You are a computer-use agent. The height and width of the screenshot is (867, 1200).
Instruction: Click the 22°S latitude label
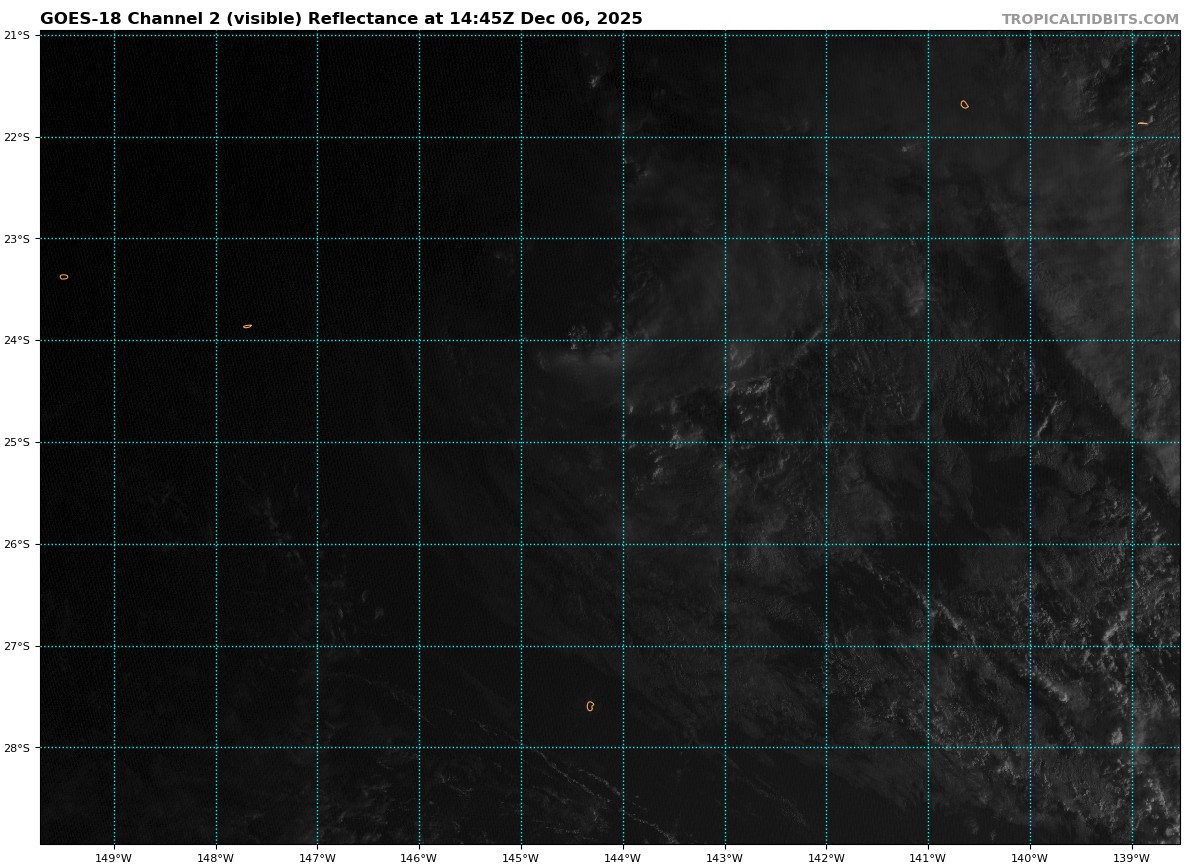(17, 137)
